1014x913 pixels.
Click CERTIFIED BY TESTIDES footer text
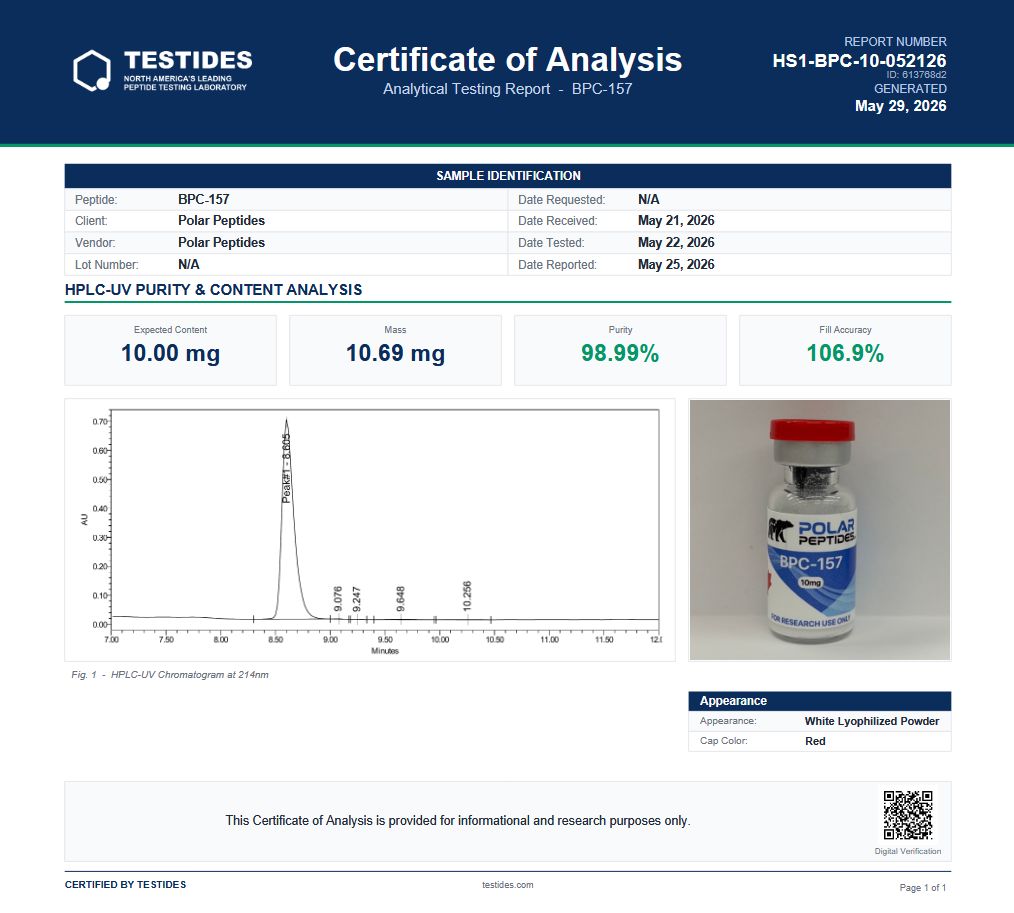125,885
